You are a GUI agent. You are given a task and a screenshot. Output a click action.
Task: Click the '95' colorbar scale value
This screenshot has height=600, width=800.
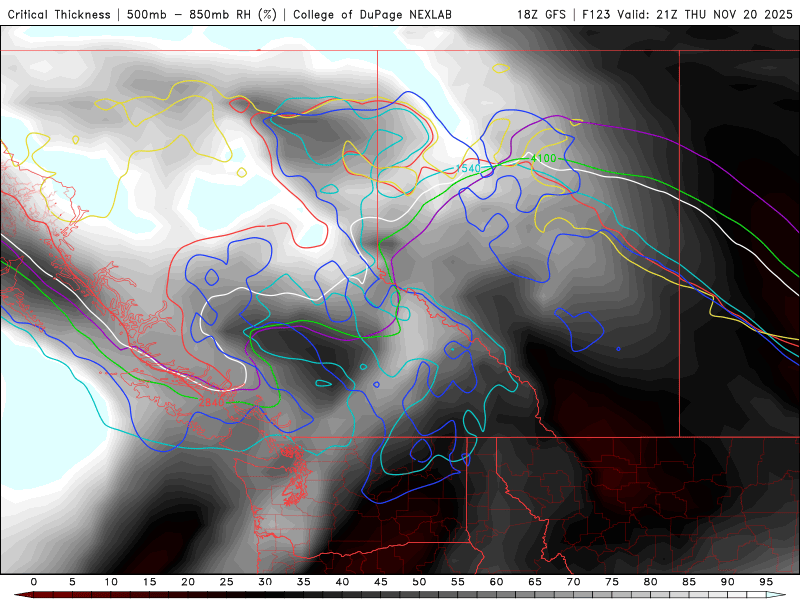point(765,582)
